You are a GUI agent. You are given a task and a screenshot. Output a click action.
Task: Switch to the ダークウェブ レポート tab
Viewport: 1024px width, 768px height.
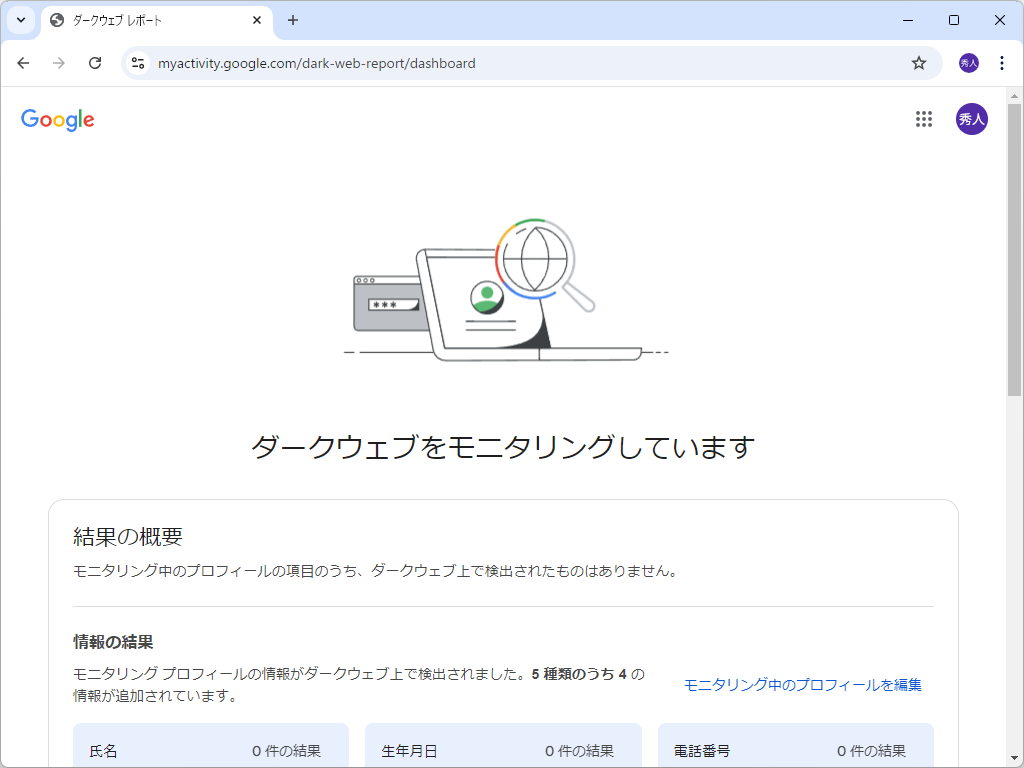(x=150, y=20)
